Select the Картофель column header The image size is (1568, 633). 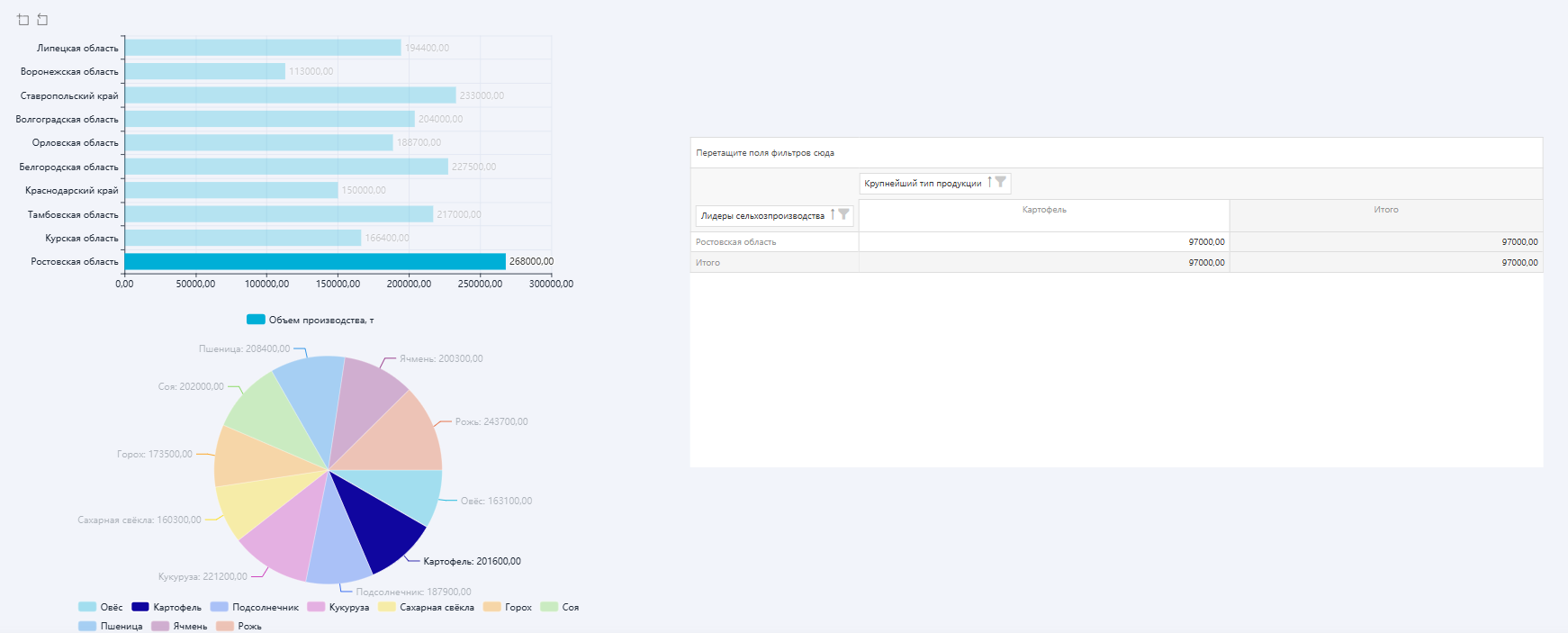[1044, 210]
